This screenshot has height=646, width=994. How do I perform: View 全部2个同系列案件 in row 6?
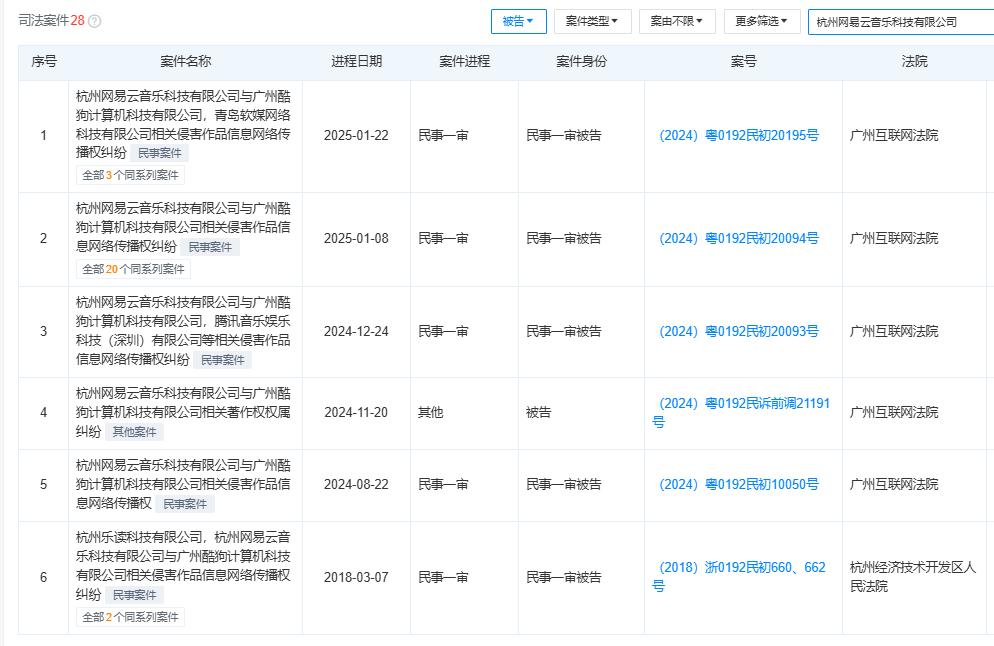point(130,617)
